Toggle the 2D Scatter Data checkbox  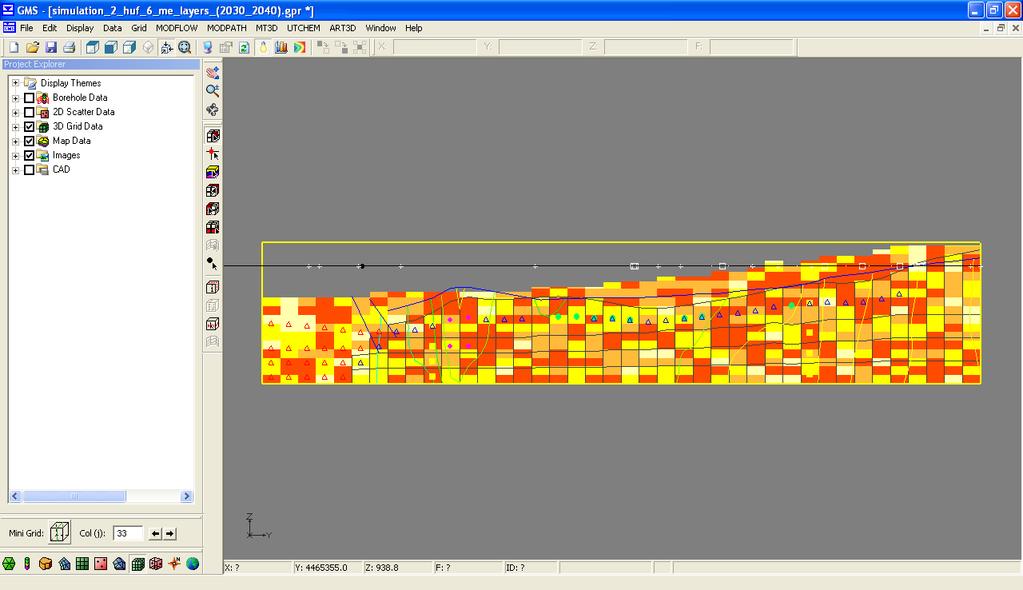point(29,112)
